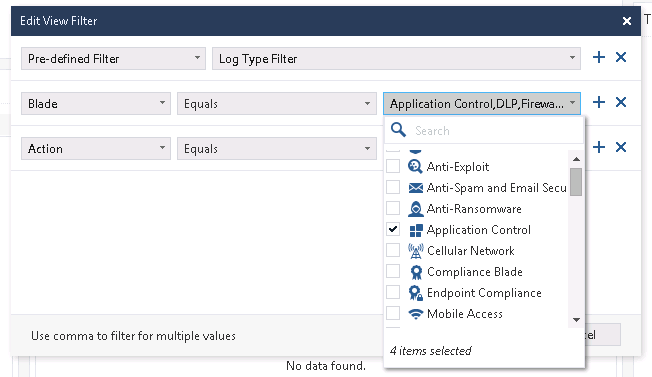Open the Action field dropdown
652x377 pixels.
click(x=96, y=148)
